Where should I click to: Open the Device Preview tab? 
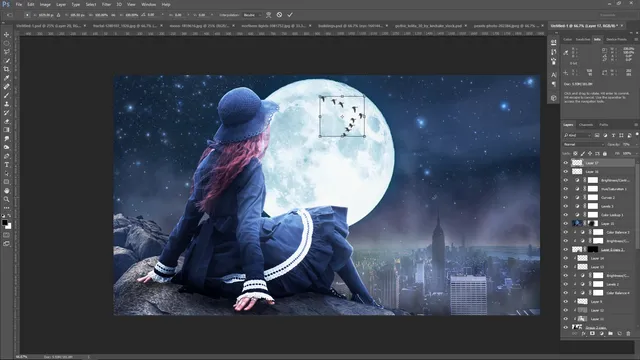click(616, 40)
